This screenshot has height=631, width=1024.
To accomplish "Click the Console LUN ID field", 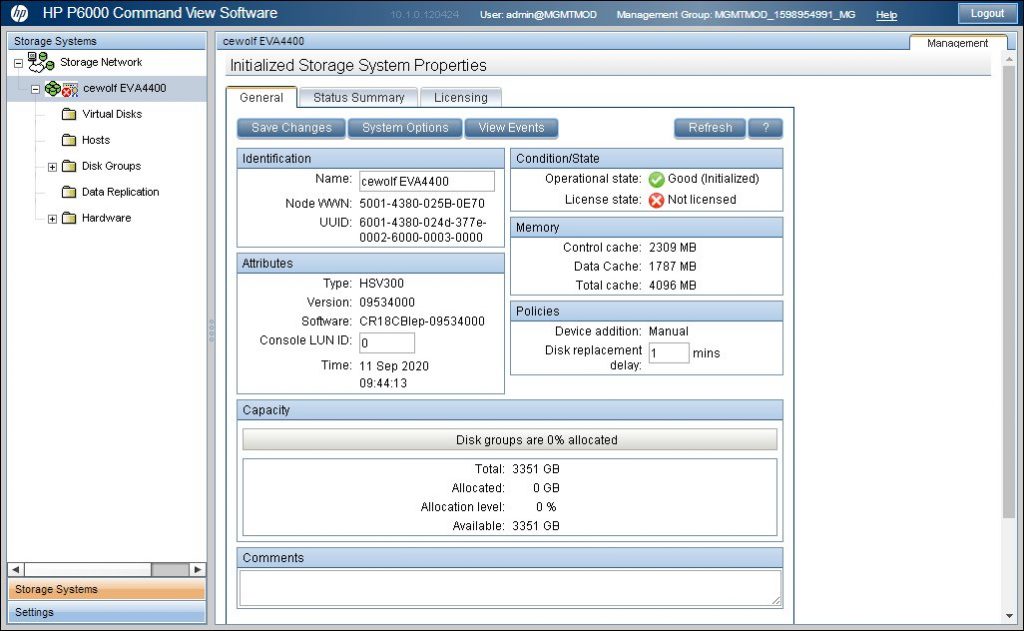I will click(387, 343).
